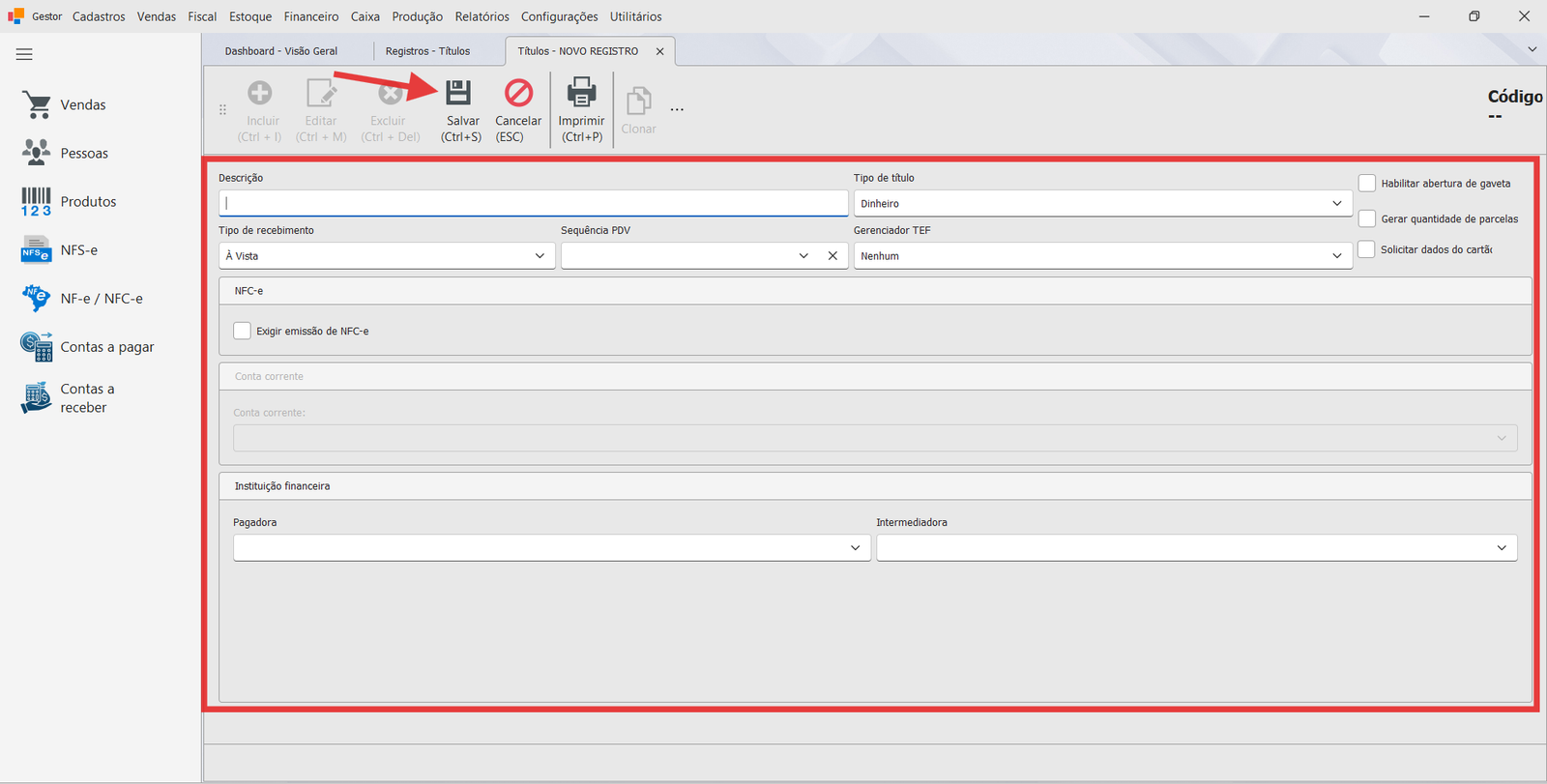Open the tab list chevron at far right

click(x=1532, y=49)
